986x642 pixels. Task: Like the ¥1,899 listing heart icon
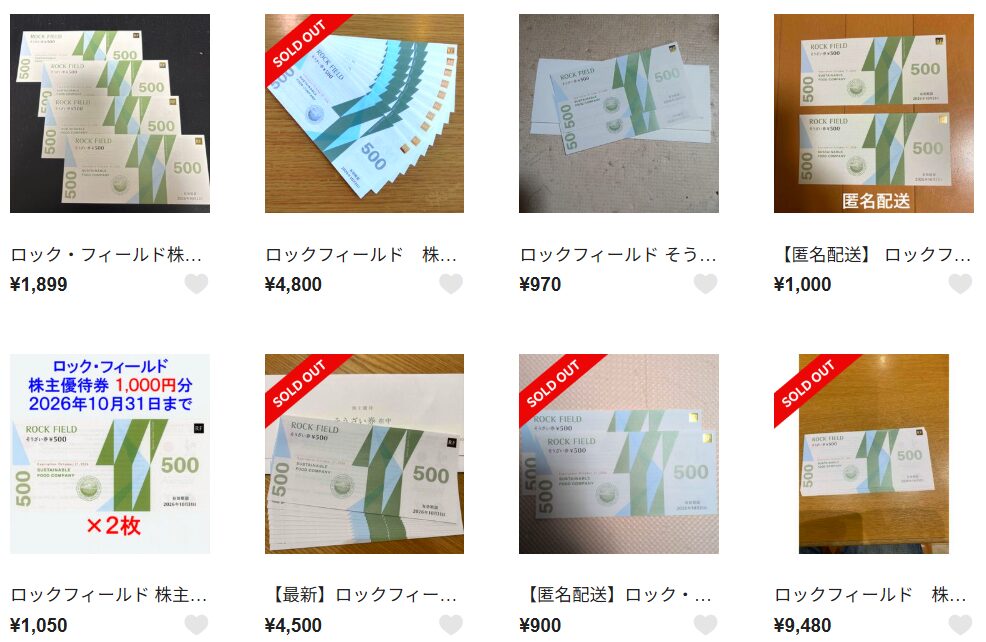(196, 284)
